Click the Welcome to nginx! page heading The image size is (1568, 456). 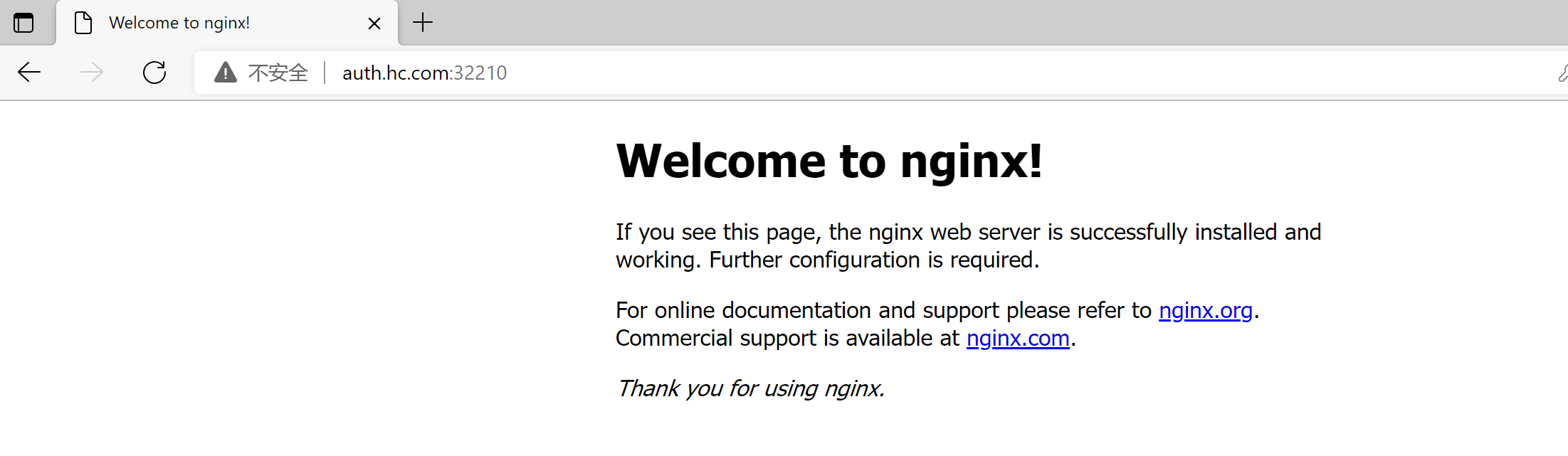coord(829,161)
